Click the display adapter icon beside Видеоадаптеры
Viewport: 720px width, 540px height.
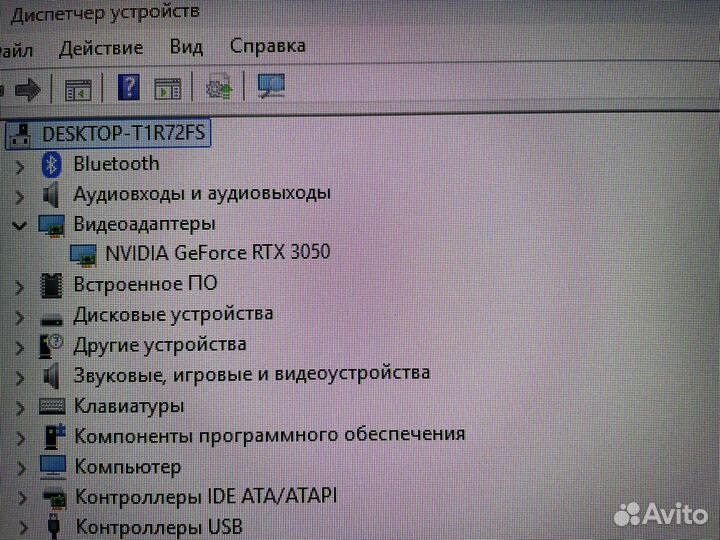[x=51, y=225]
